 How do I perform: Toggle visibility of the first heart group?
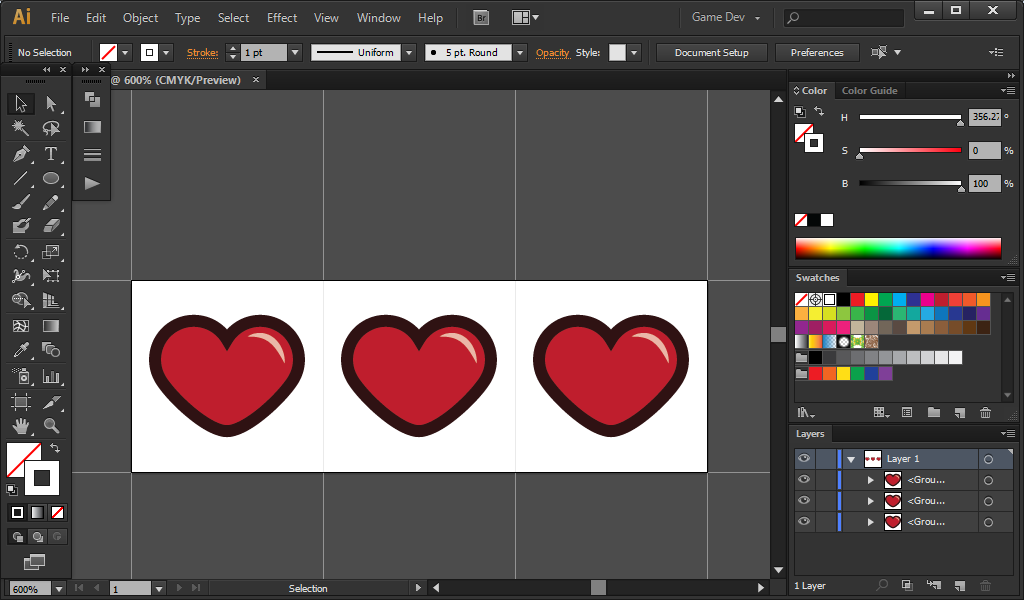pyautogui.click(x=804, y=480)
